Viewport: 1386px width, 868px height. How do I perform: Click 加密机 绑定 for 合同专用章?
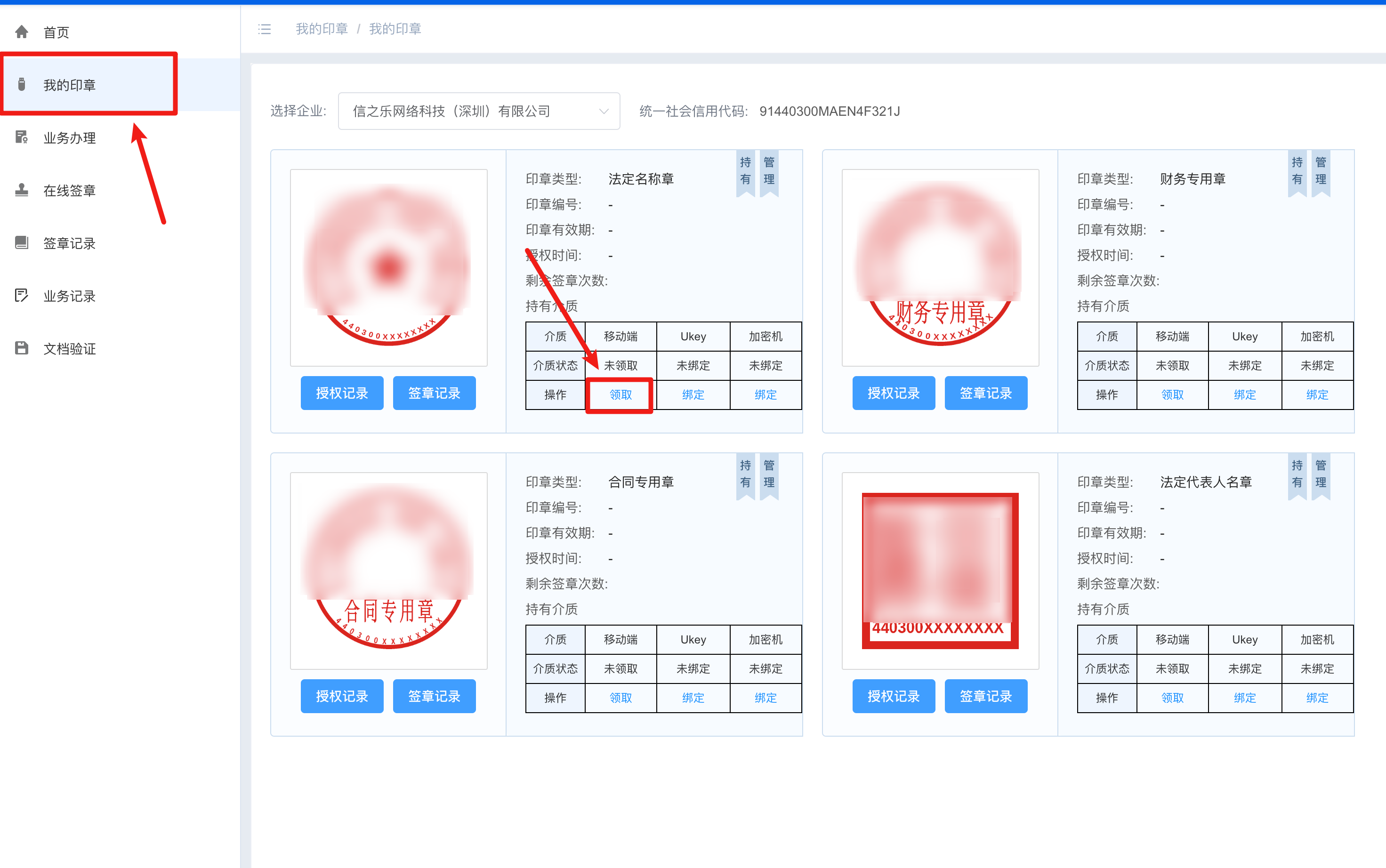point(766,698)
